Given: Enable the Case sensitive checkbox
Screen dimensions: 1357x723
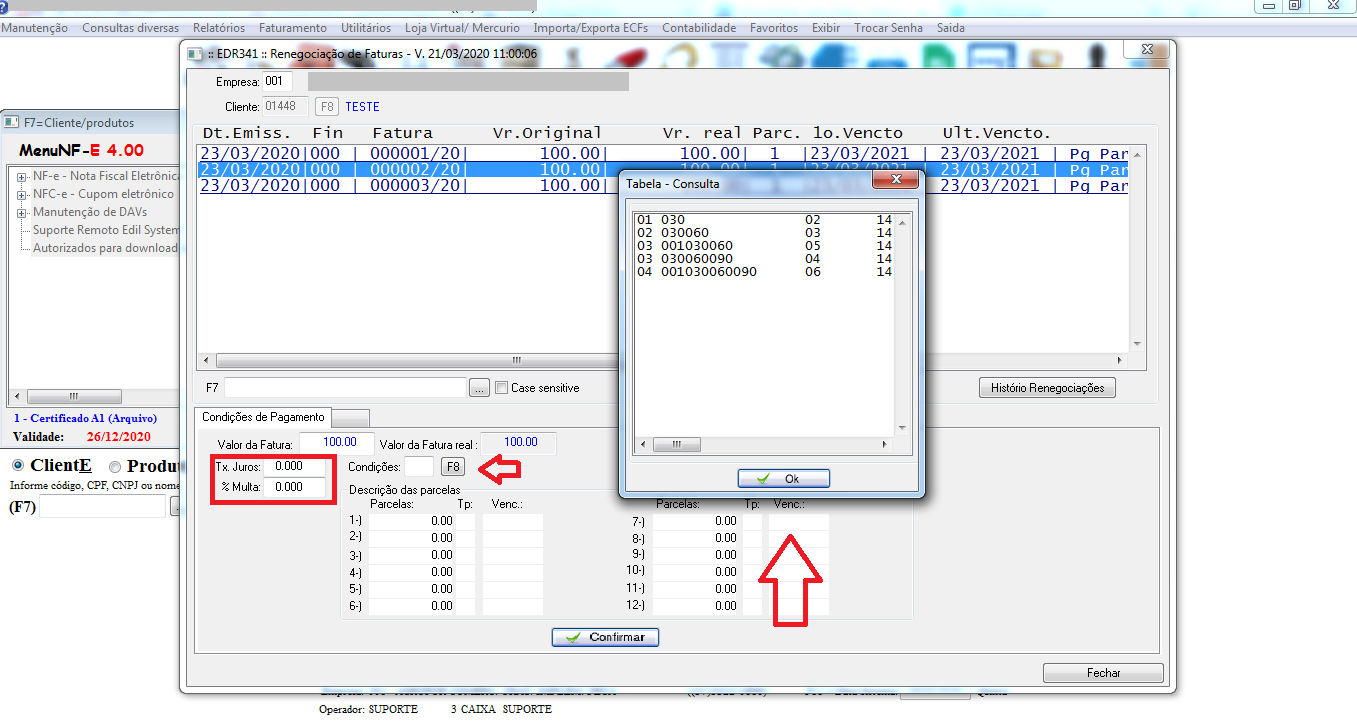Looking at the screenshot, I should (x=502, y=388).
